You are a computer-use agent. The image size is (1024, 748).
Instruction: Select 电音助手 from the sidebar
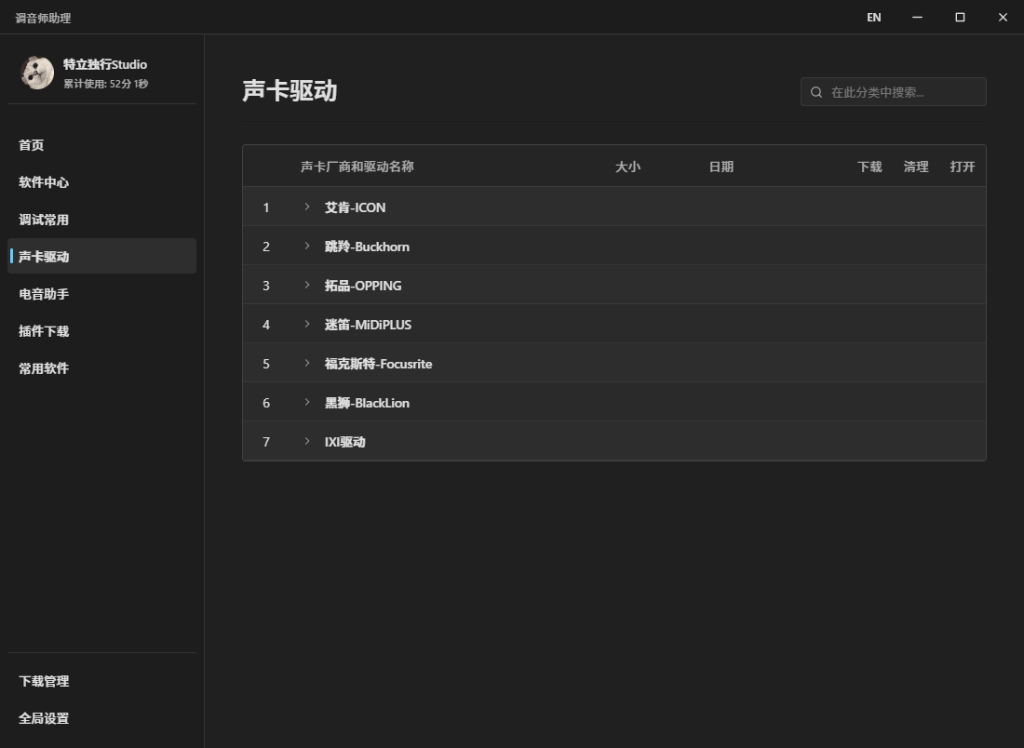(x=44, y=294)
